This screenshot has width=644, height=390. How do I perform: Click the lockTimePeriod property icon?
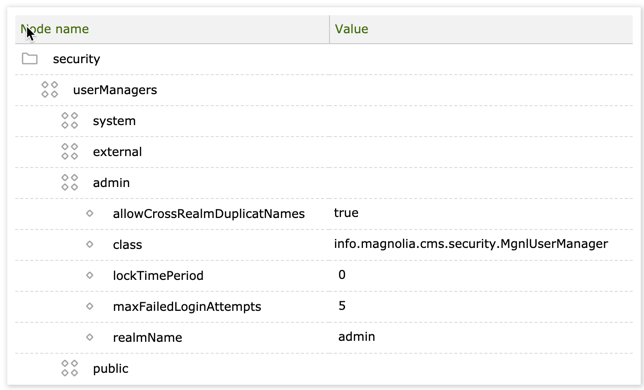tap(90, 275)
